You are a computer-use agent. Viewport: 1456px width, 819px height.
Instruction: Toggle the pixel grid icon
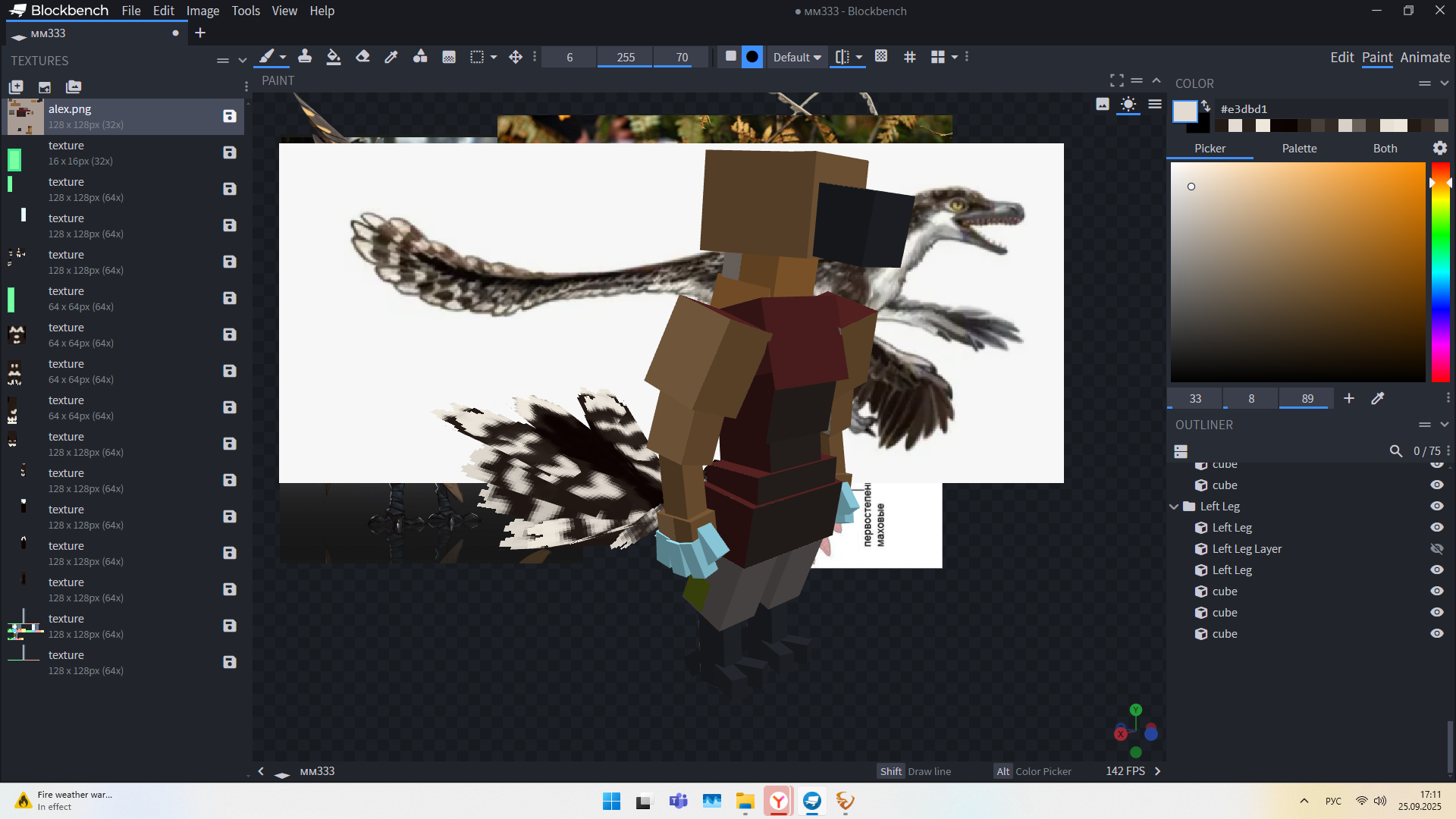coord(910,57)
